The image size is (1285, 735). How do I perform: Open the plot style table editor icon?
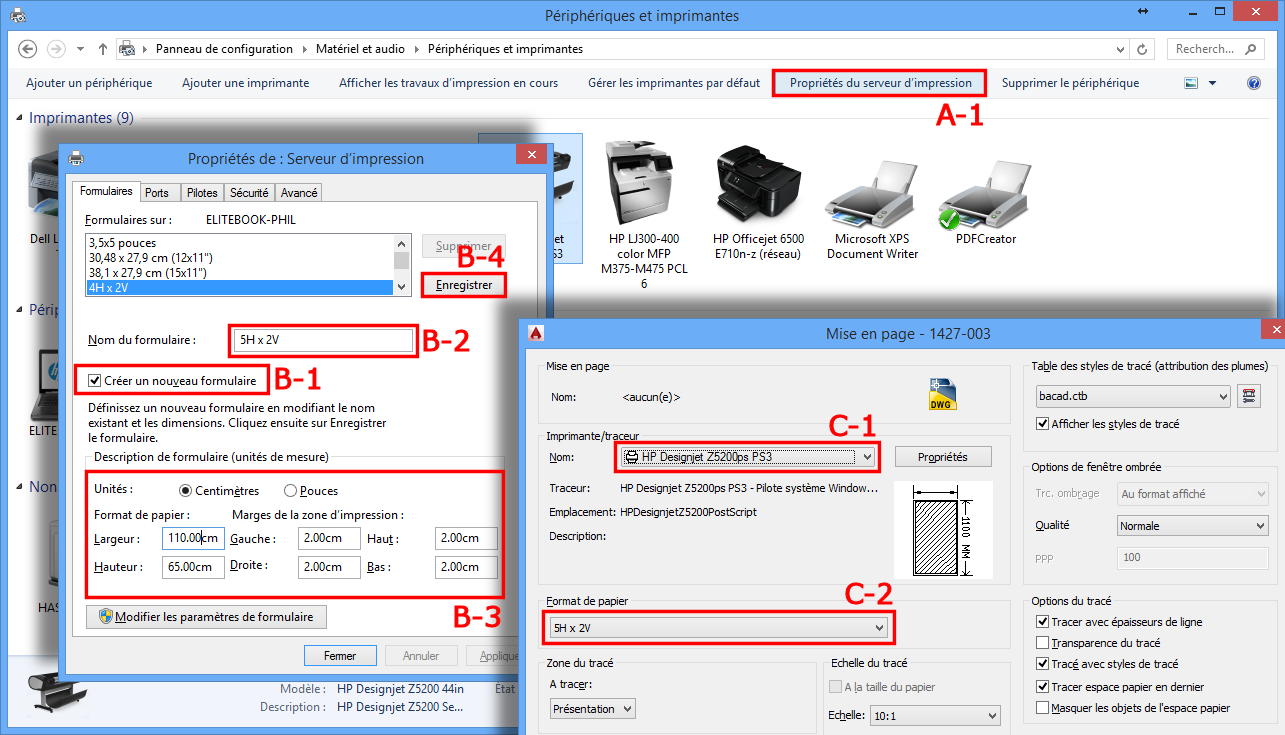(1248, 396)
